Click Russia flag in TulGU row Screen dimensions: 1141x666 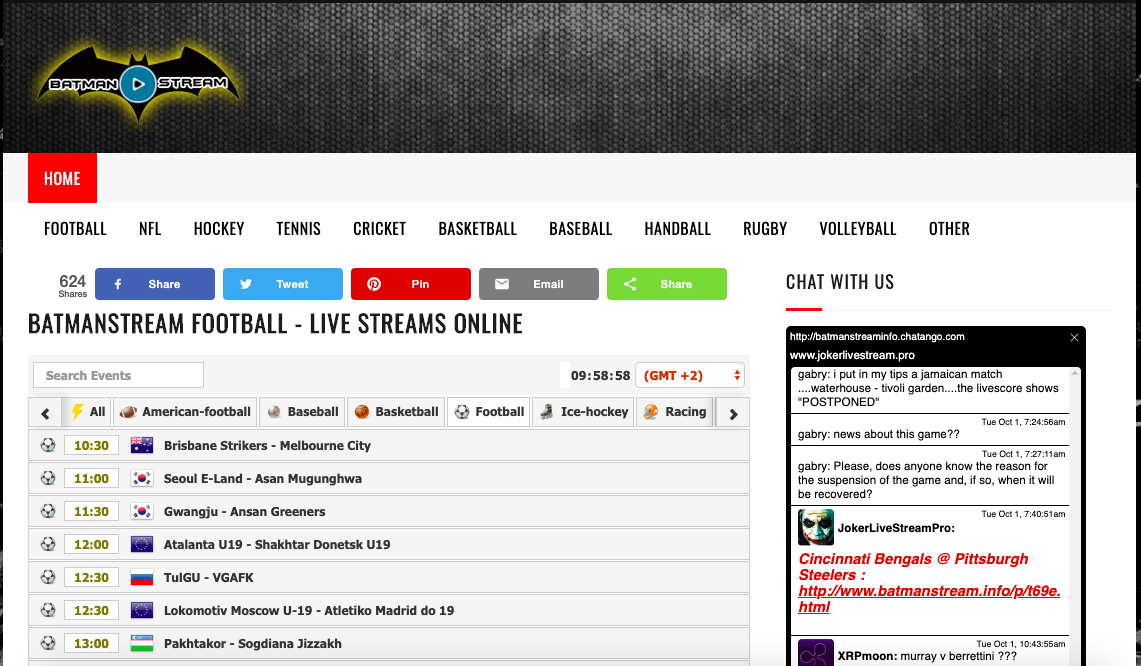142,577
